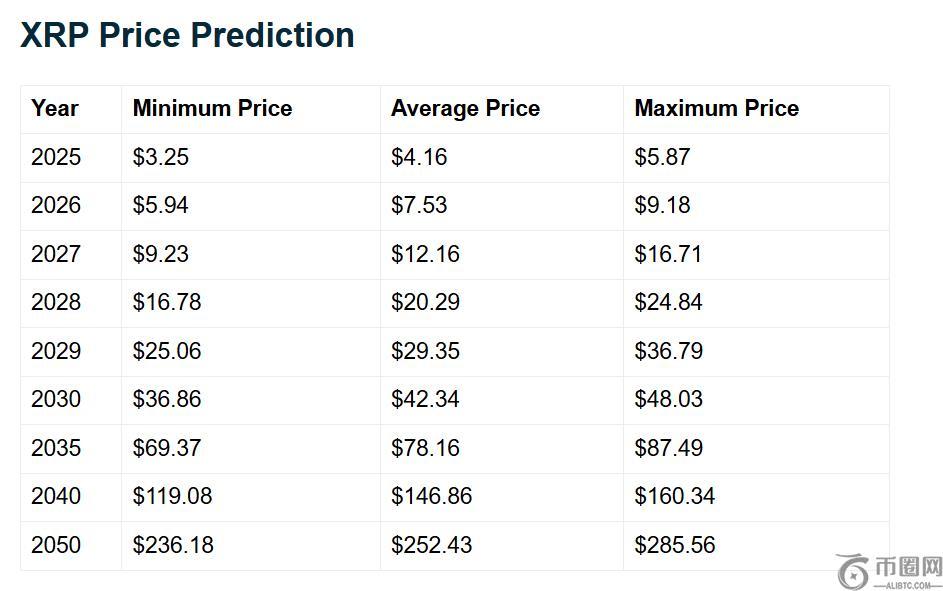Select the Minimum Price column header
The image size is (943, 591).
coord(212,109)
